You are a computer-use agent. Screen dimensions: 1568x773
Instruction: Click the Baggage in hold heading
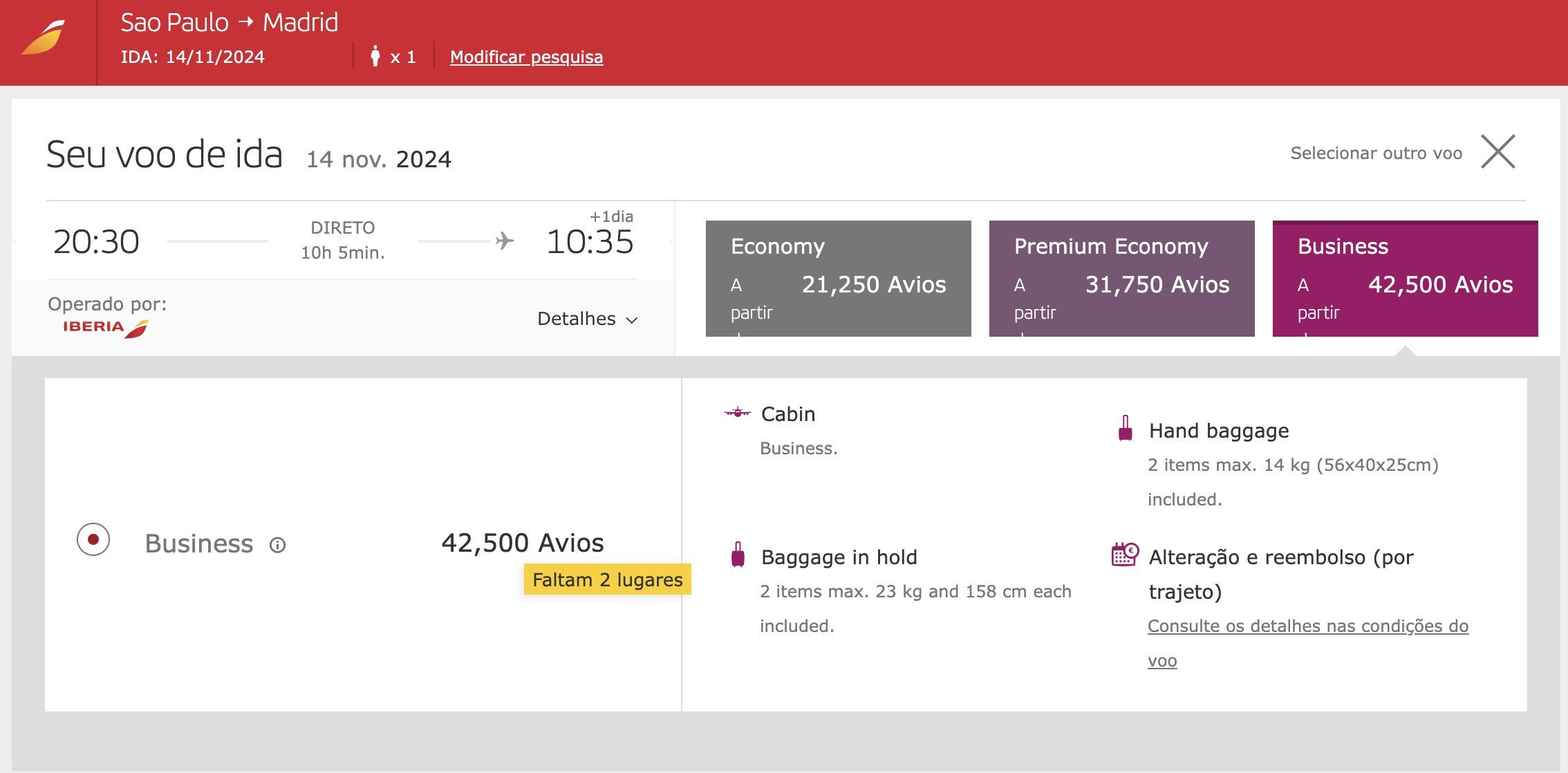pos(839,557)
